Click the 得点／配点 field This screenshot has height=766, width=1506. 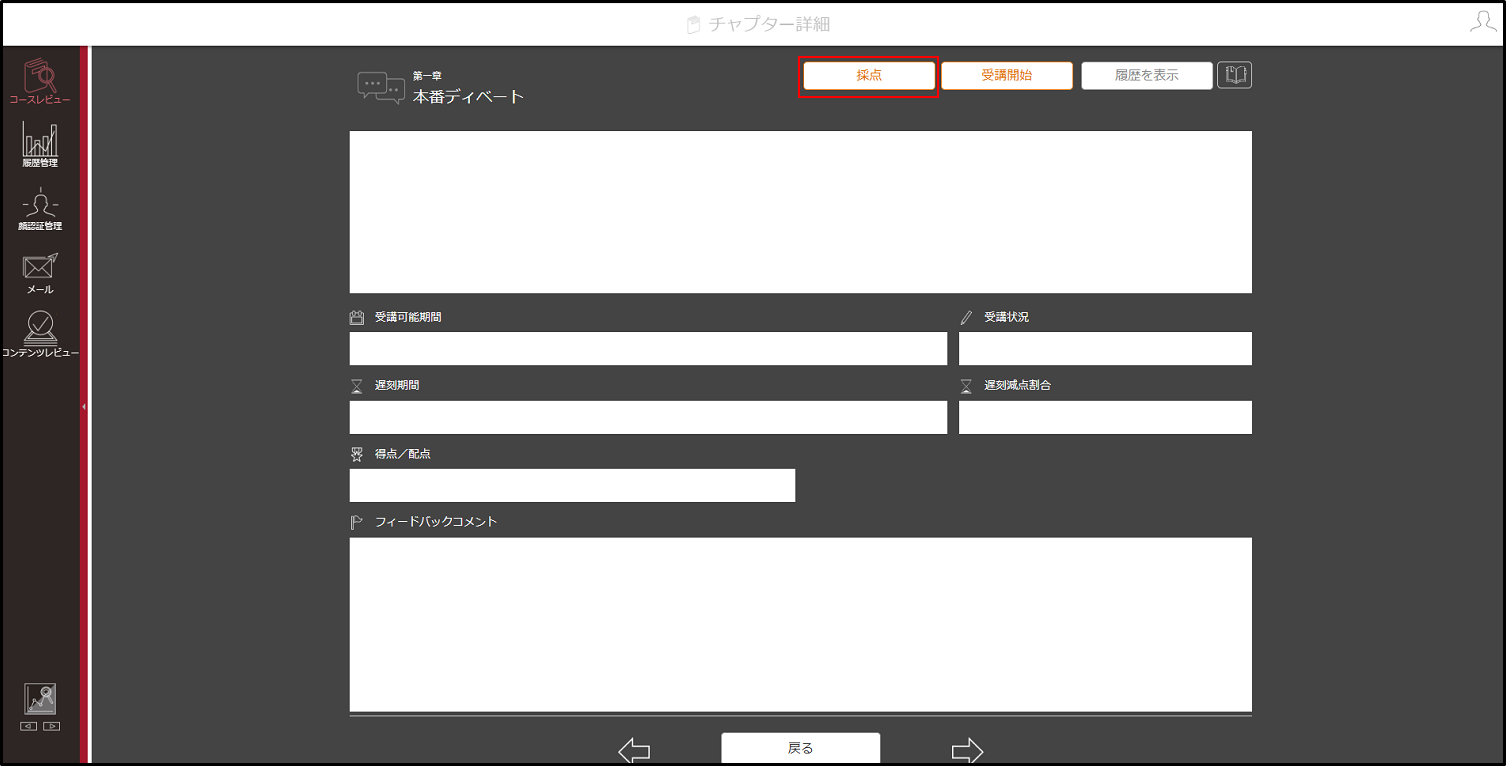coord(572,486)
